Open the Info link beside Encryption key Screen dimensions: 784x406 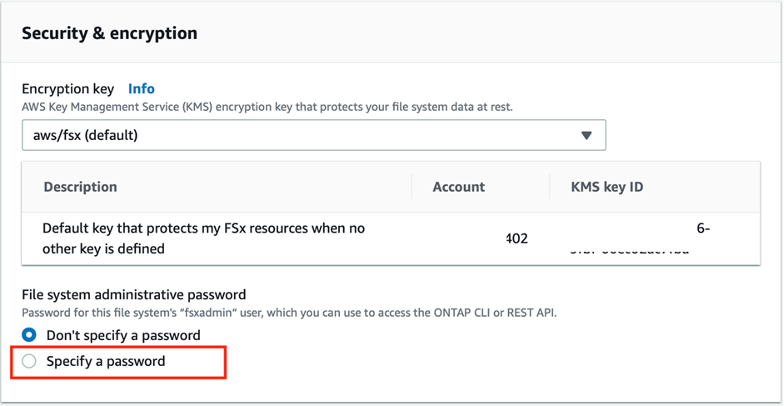[x=141, y=88]
